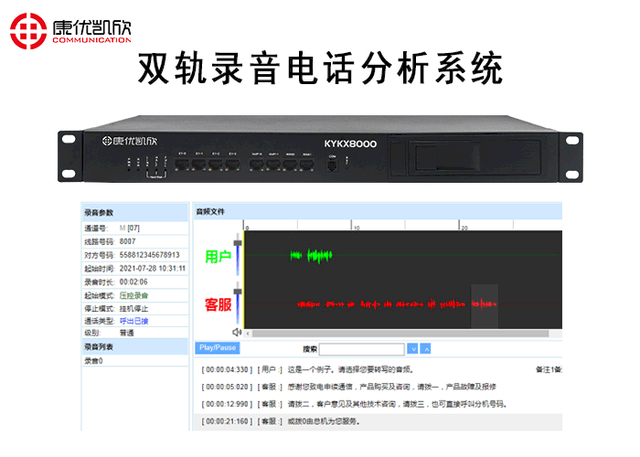
Task: Click the recording duration 00:02:06
Action: pos(133,282)
